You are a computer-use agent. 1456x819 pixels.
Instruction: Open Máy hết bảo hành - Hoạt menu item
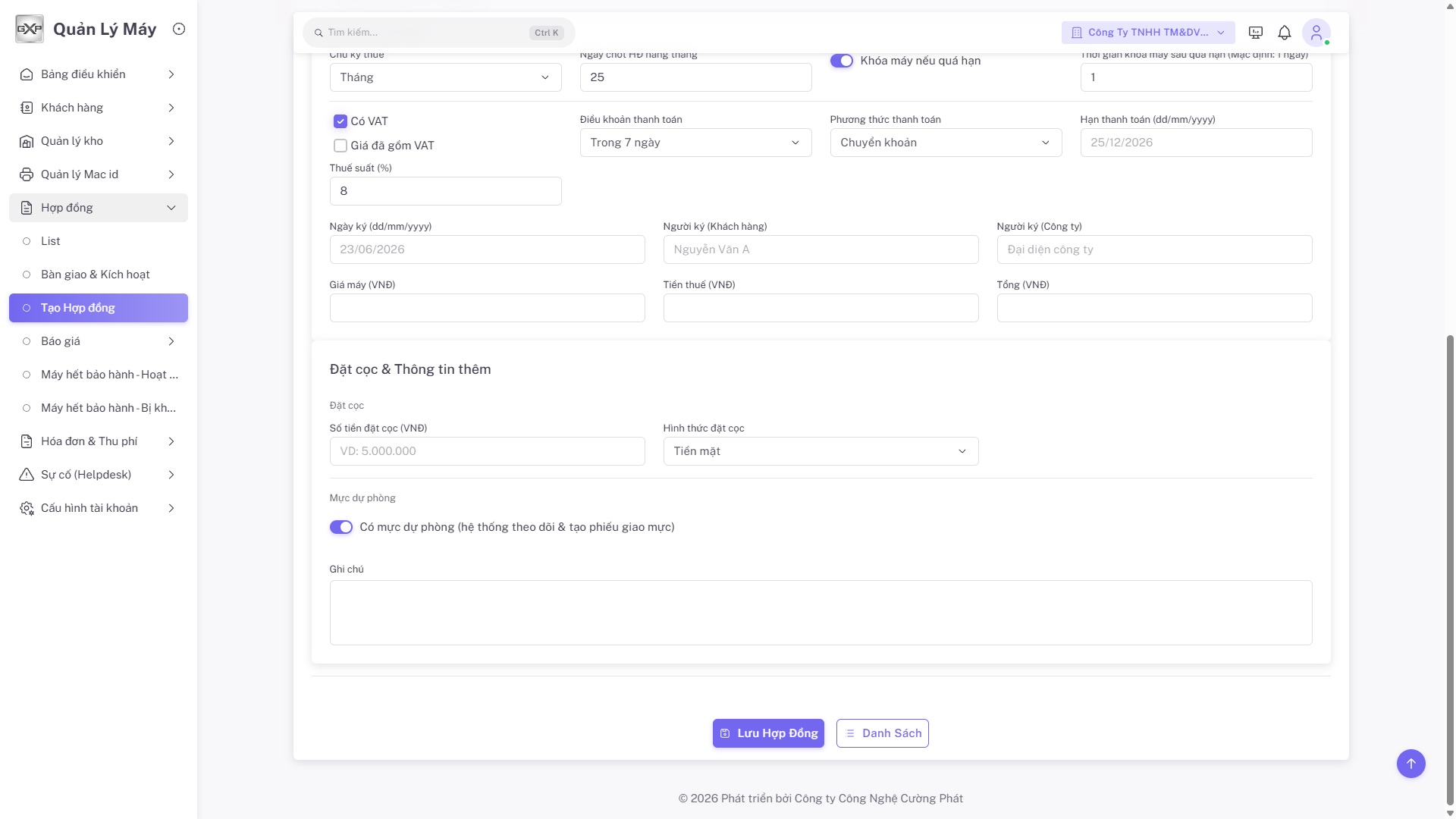click(99, 375)
